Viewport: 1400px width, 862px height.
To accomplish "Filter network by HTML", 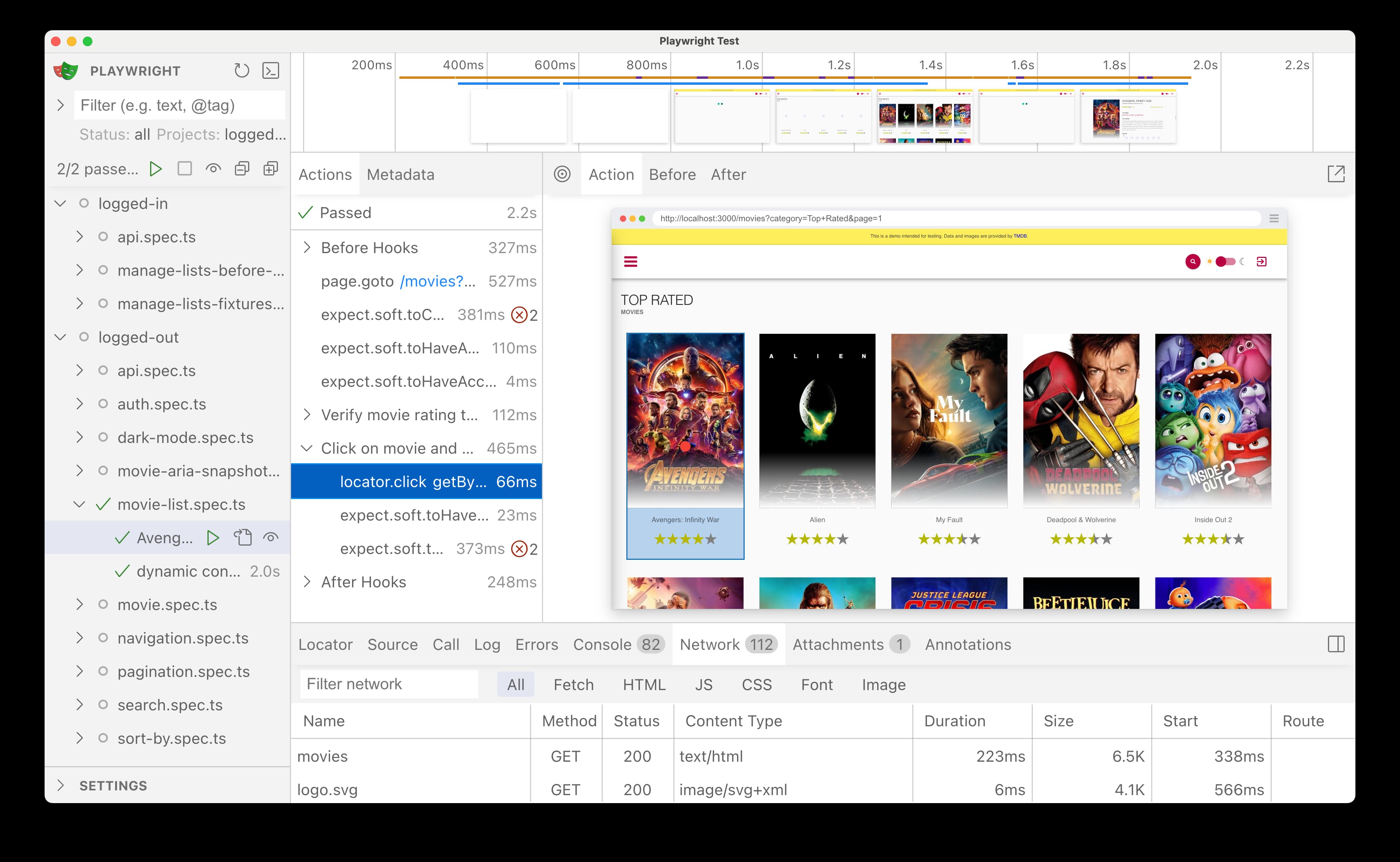I will point(644,684).
